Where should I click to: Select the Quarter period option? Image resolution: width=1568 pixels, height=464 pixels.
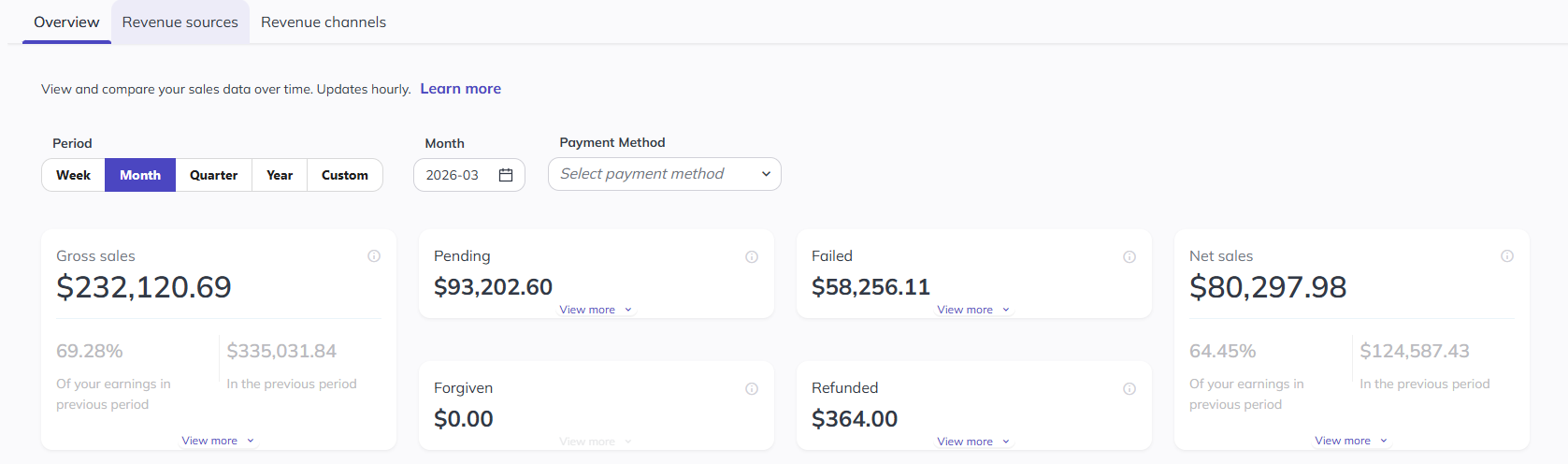[x=213, y=175]
